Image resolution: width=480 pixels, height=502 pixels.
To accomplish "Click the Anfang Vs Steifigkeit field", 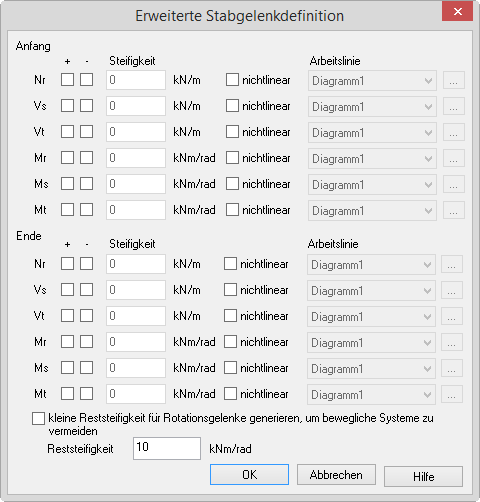I will [x=136, y=106].
